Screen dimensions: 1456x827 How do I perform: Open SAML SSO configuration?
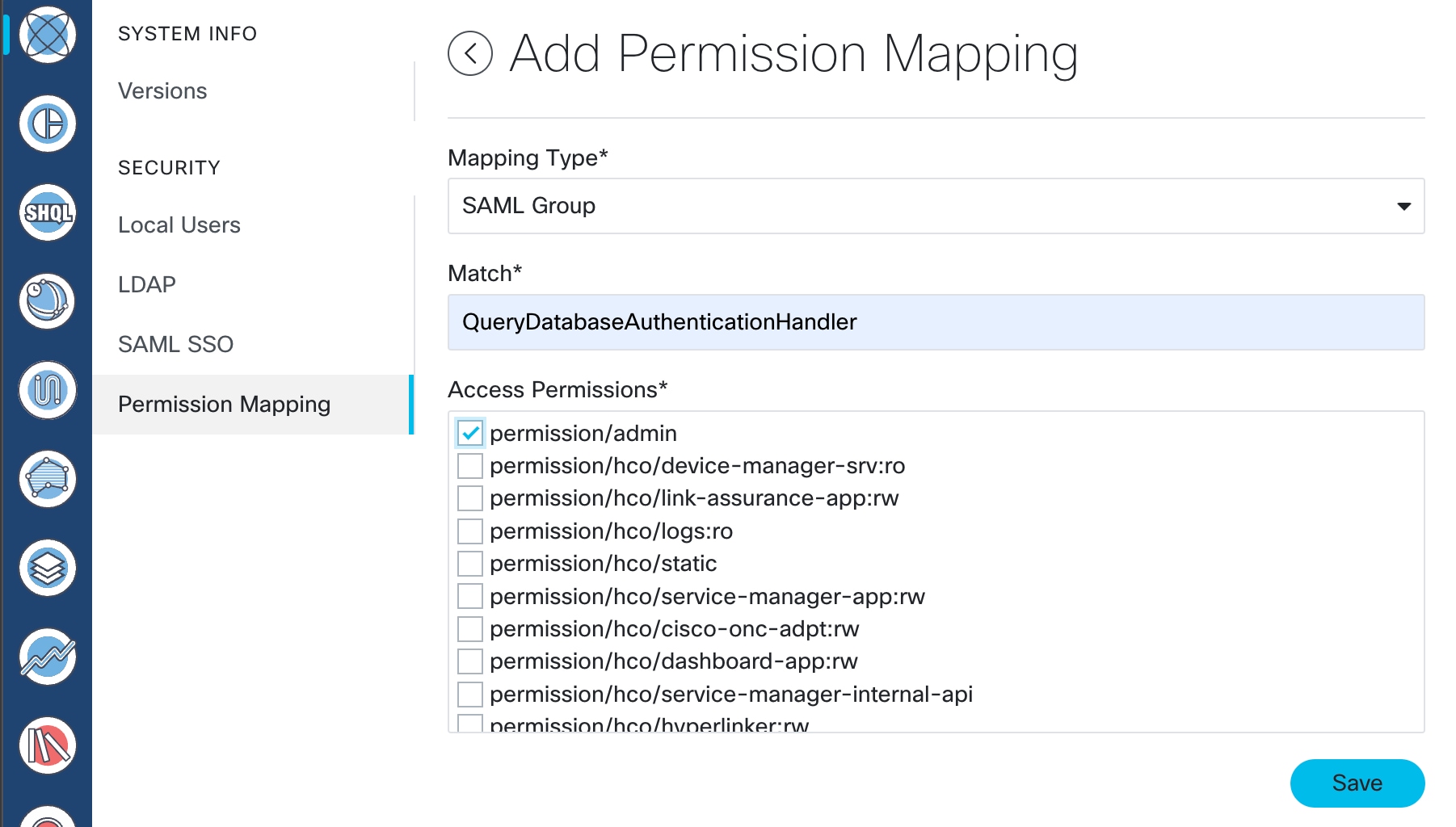point(175,345)
